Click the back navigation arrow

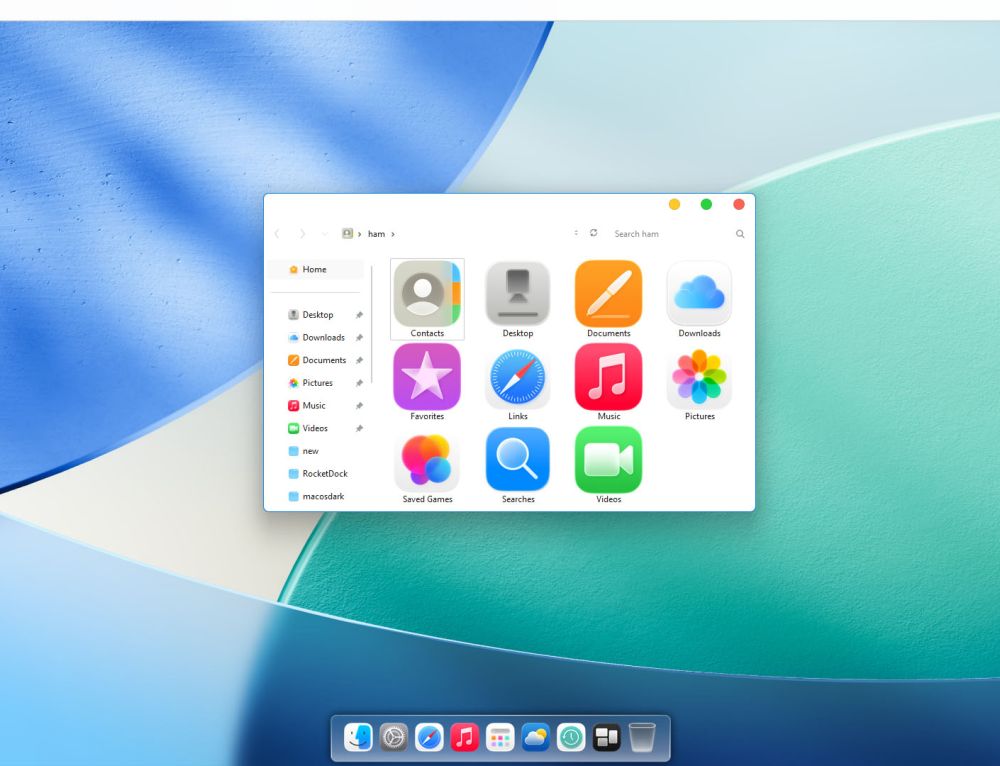[x=277, y=233]
